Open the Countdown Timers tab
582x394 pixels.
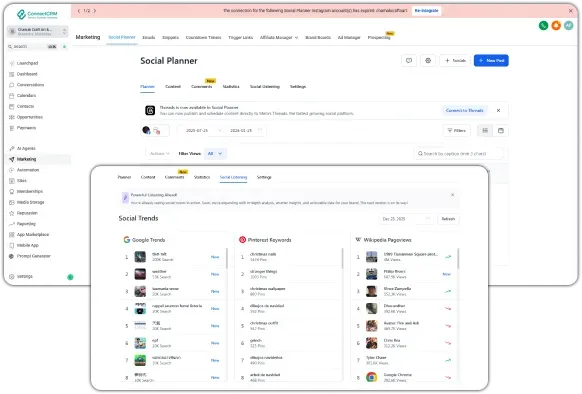[203, 38]
